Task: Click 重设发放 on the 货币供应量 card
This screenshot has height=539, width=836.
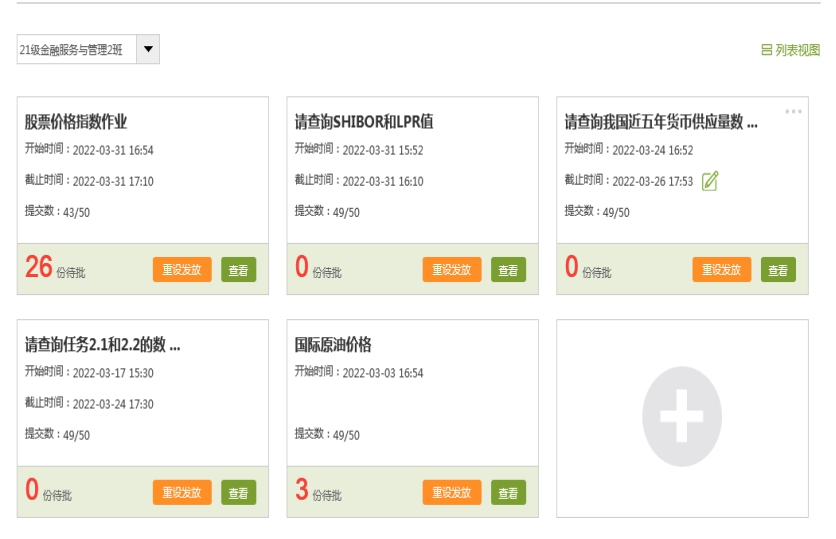Action: click(x=722, y=270)
